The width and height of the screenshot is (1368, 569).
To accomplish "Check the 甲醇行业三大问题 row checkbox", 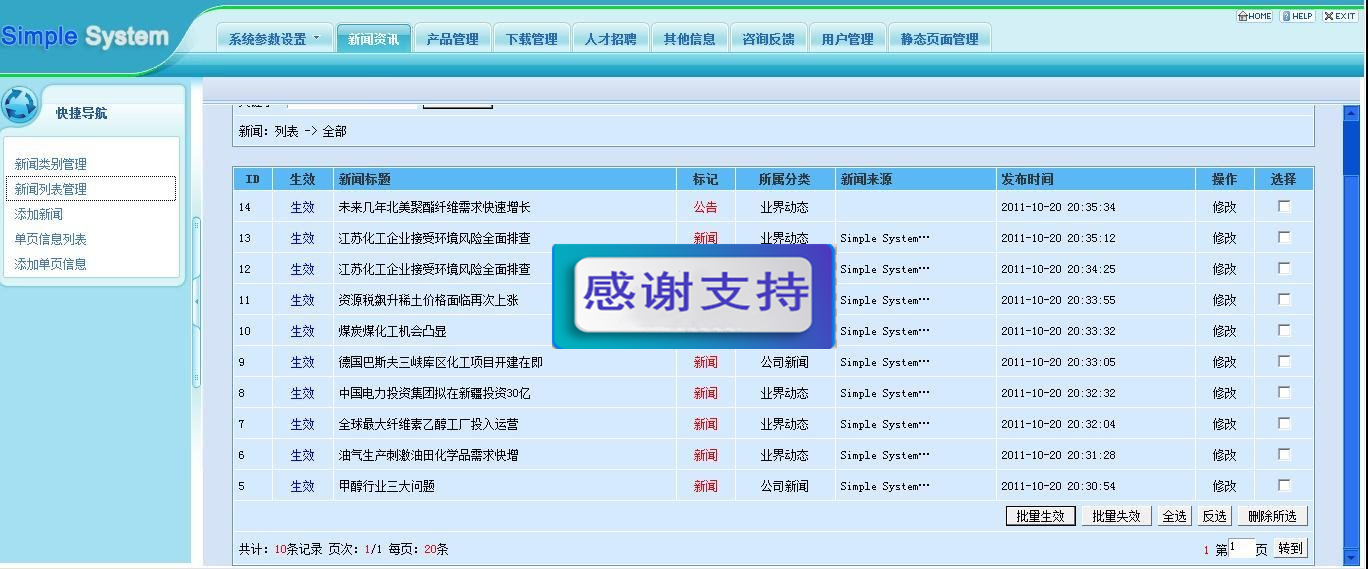I will [1284, 485].
